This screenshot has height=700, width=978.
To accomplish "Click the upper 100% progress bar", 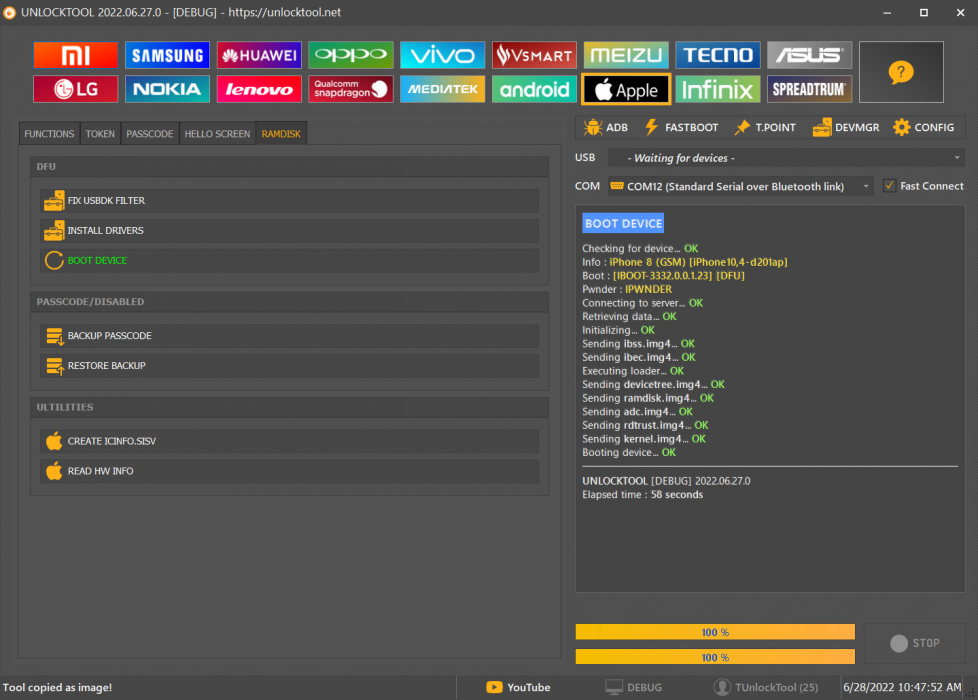I will 715,632.
